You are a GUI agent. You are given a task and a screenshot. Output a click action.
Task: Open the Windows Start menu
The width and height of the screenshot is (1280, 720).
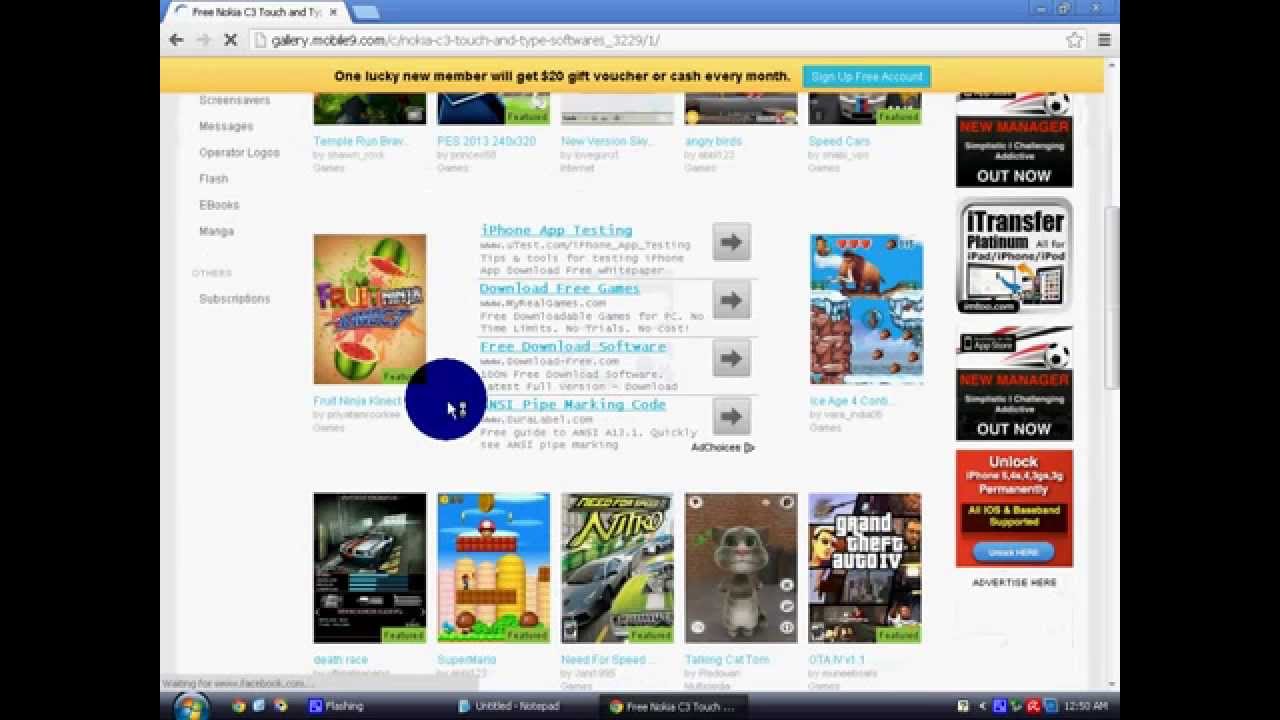tap(190, 706)
